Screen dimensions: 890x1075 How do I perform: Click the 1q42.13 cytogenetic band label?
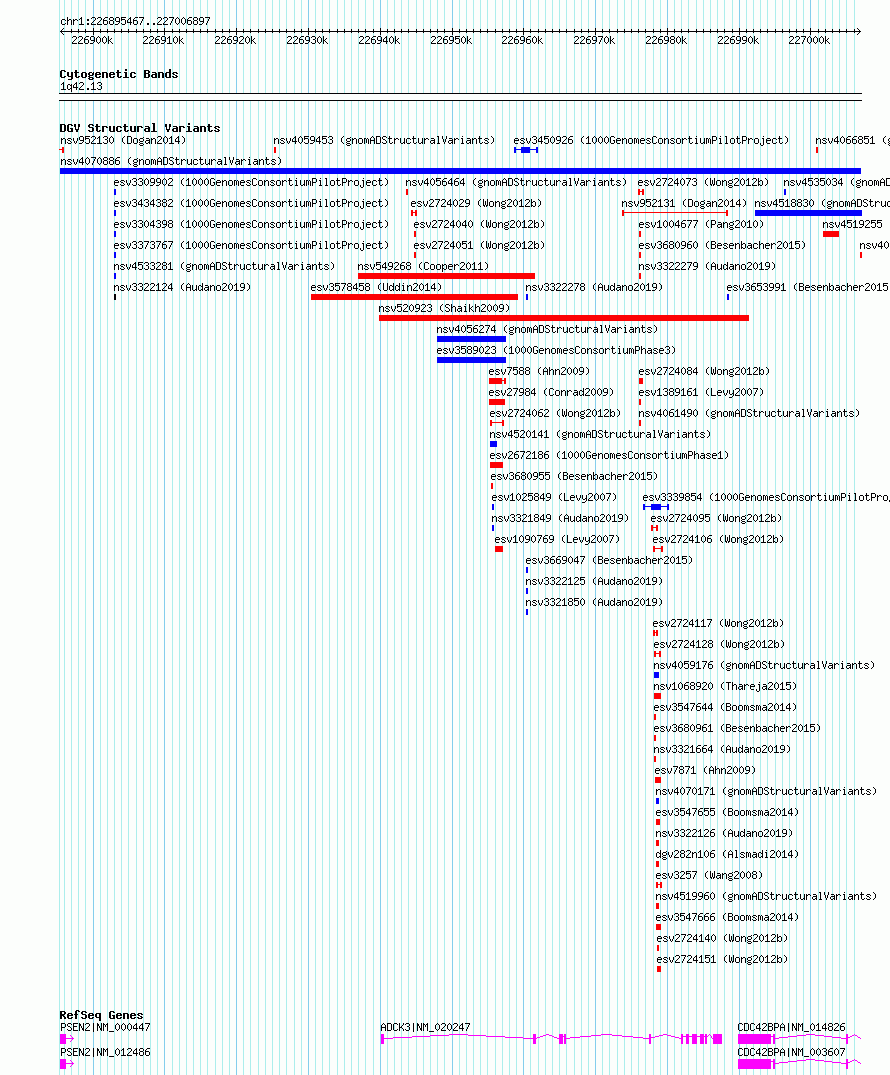pos(81,86)
